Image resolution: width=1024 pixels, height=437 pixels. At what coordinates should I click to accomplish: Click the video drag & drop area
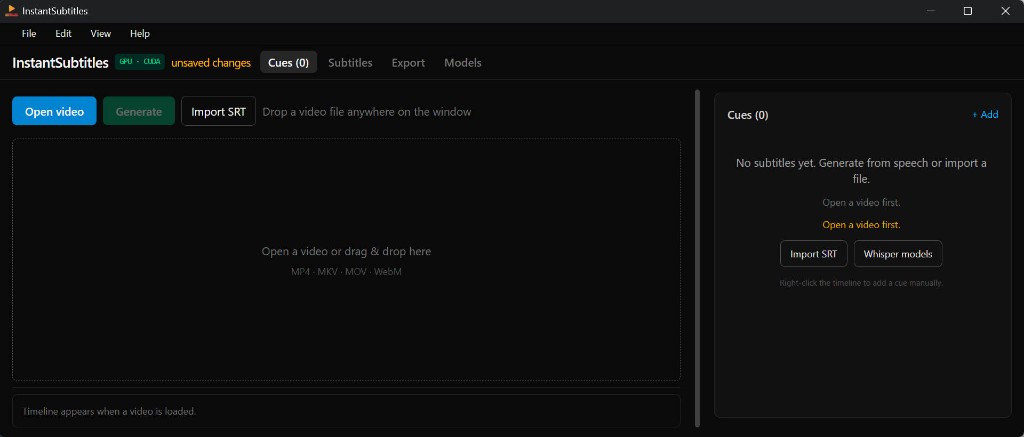click(346, 259)
